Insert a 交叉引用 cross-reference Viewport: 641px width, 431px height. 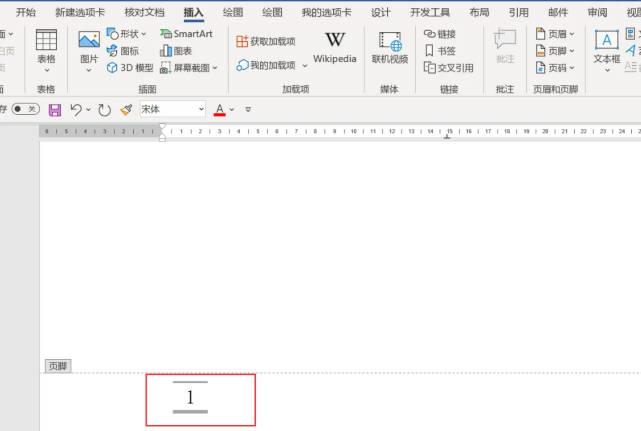(448, 67)
